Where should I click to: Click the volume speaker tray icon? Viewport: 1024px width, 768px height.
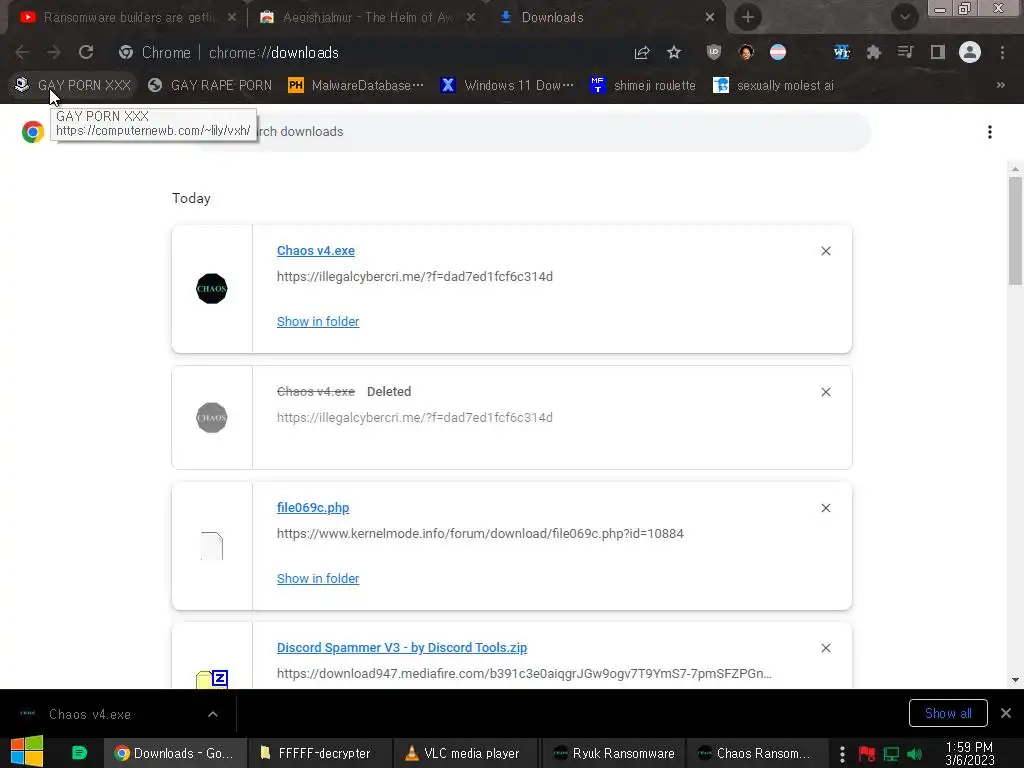[x=915, y=754]
